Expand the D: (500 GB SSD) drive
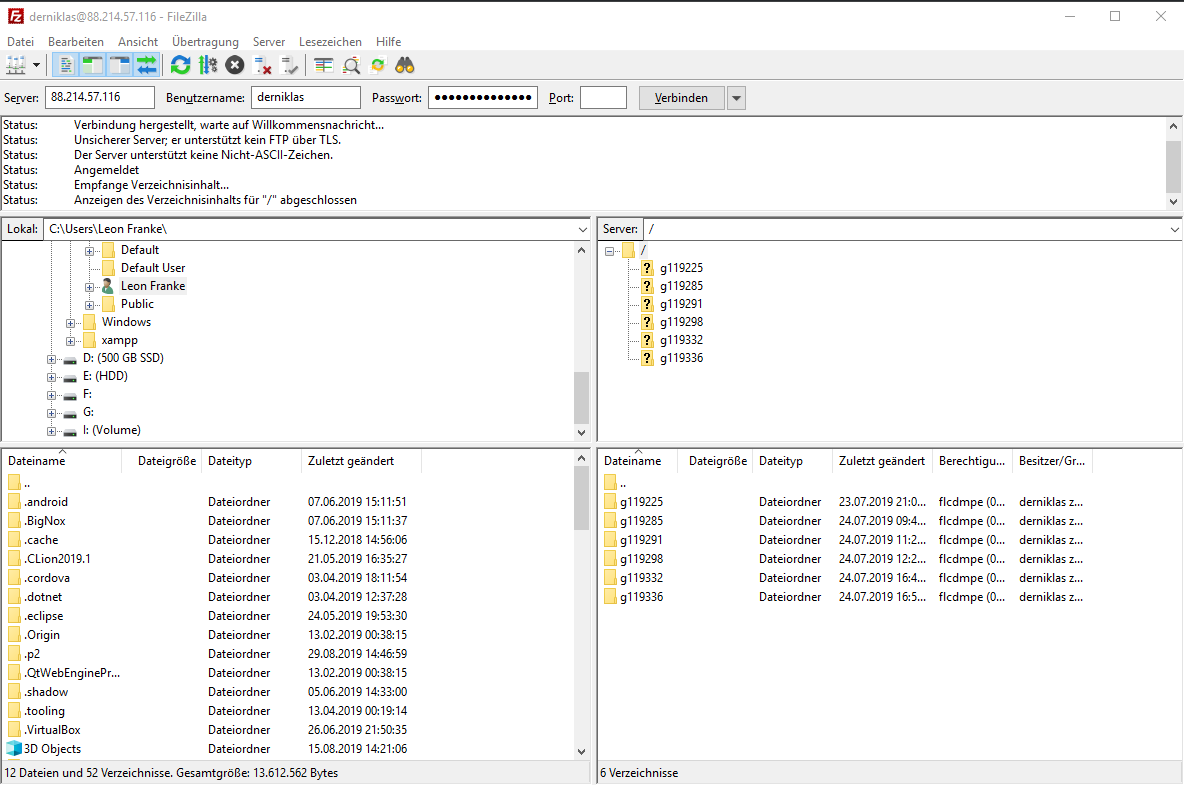 coord(51,359)
